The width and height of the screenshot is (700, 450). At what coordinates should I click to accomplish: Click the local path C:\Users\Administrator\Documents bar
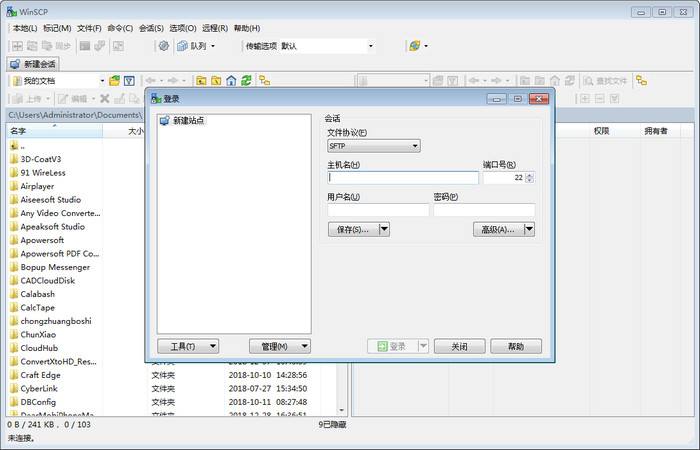76,115
